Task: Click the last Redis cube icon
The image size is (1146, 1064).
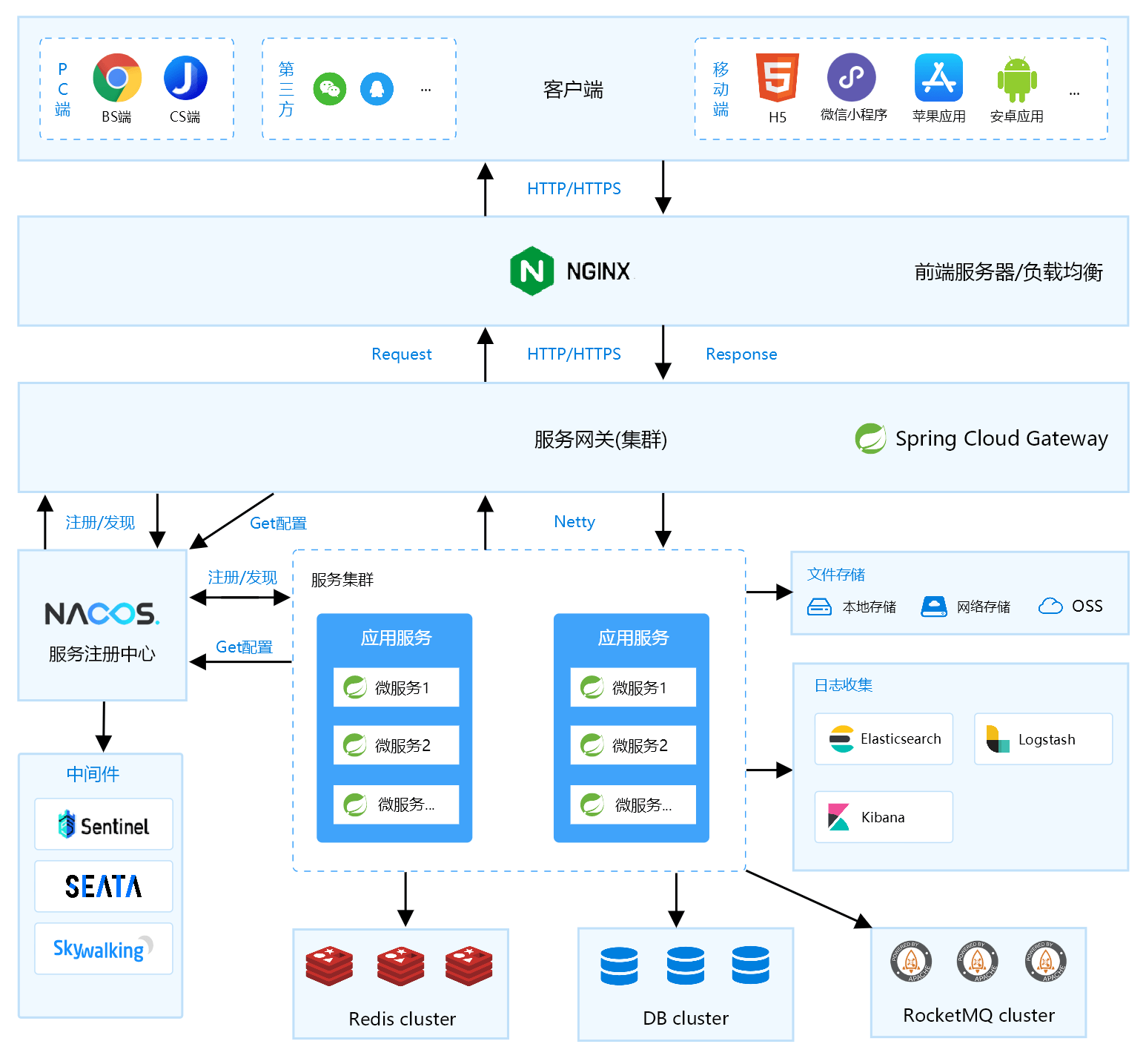Action: (x=468, y=966)
